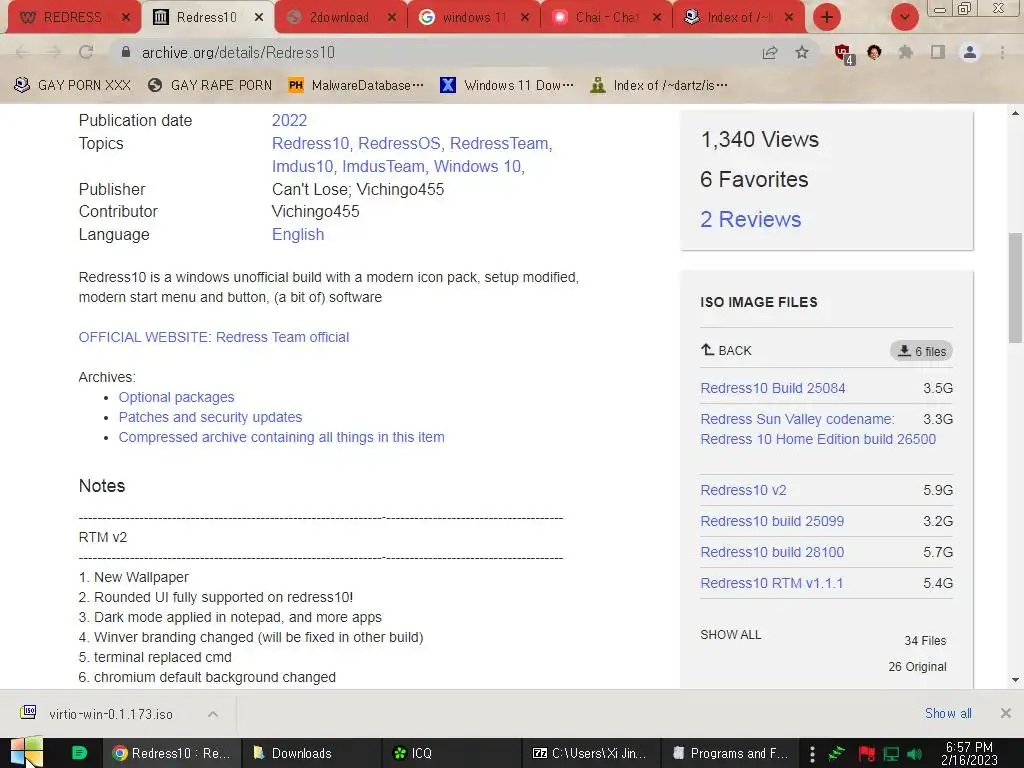1024x768 pixels.
Task: Switch to ICQ in the taskbar
Action: tap(451, 753)
